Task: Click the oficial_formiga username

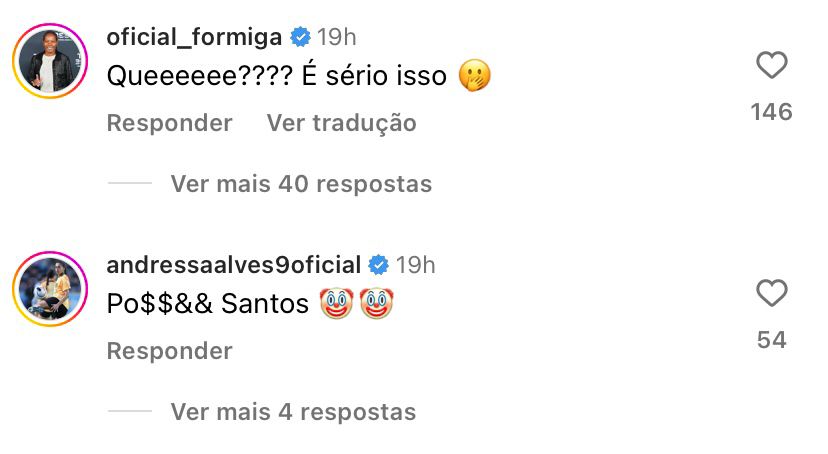Action: point(195,37)
